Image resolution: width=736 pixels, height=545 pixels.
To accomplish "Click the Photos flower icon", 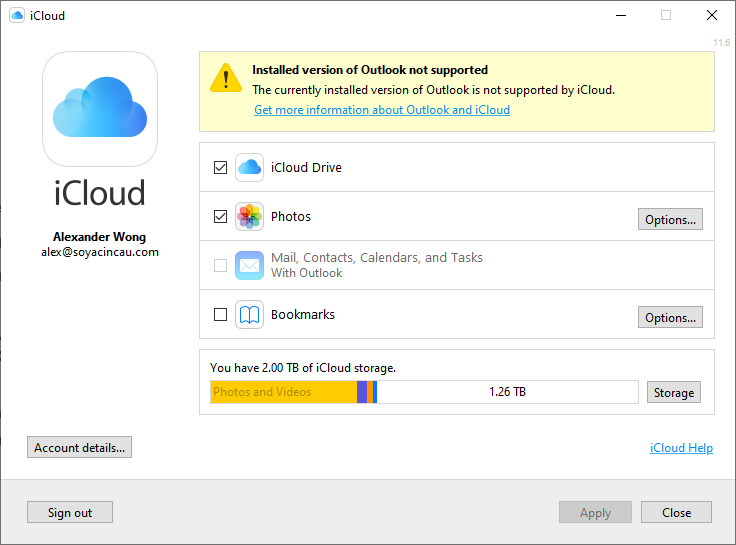I will click(x=249, y=216).
